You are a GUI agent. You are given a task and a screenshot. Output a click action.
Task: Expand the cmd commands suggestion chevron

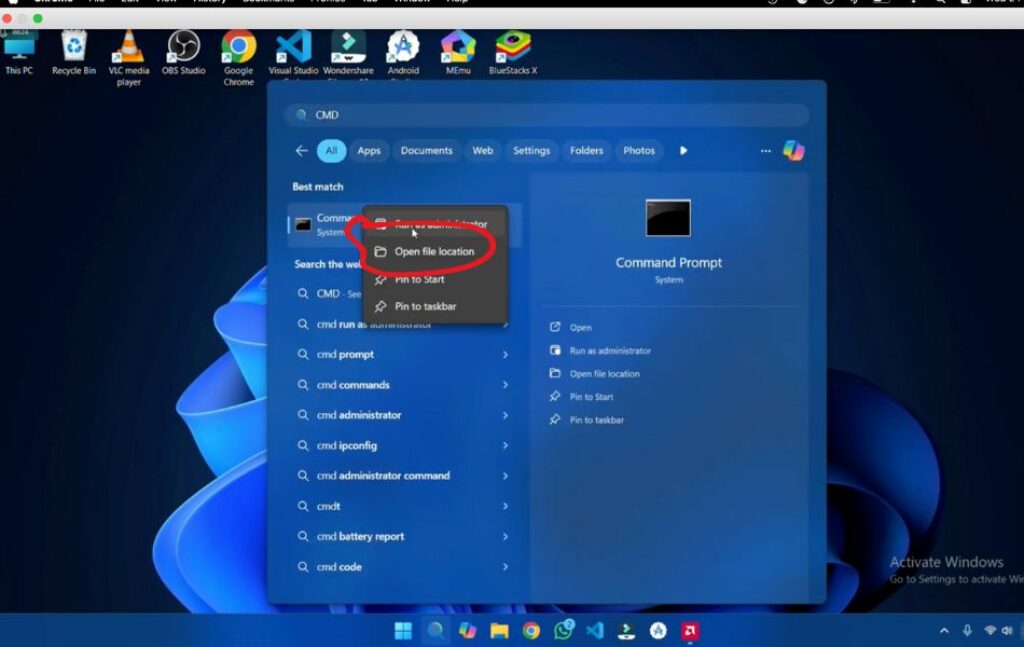pos(505,385)
